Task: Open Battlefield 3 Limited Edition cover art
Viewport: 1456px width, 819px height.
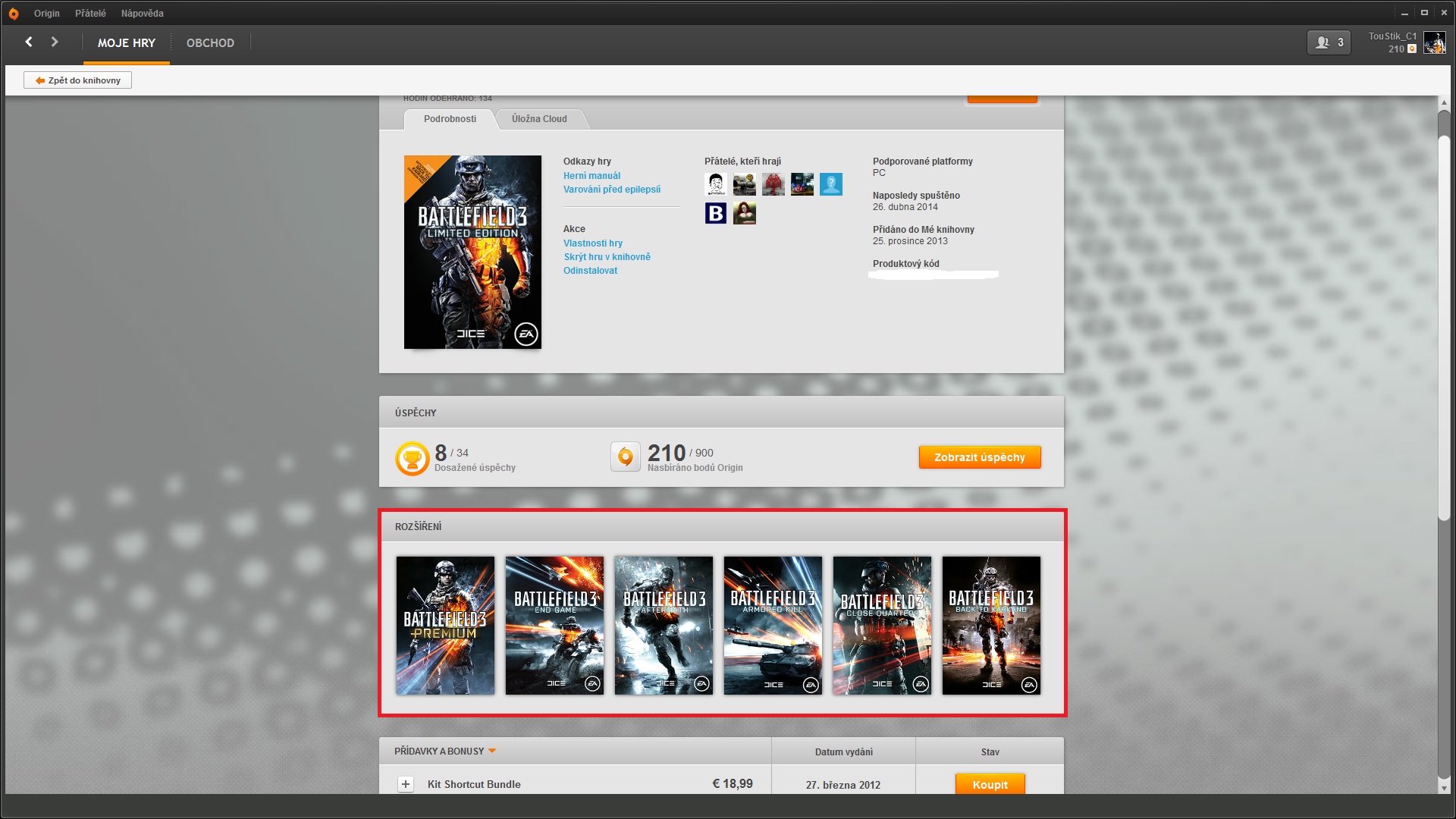Action: click(x=472, y=252)
